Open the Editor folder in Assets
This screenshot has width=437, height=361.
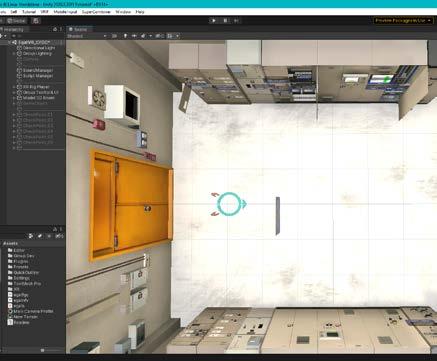(19, 250)
